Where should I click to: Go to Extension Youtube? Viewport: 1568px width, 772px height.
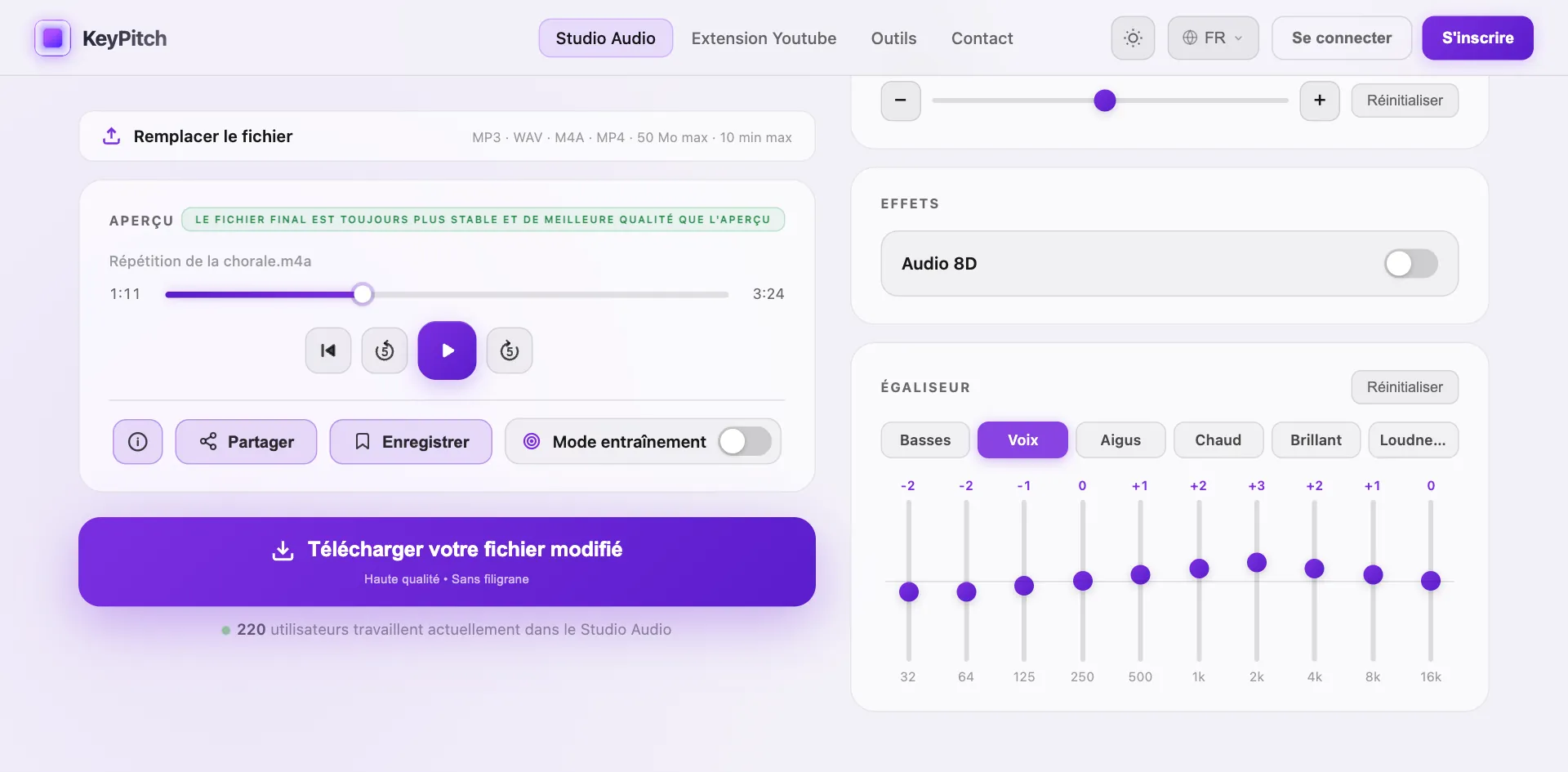(x=764, y=38)
